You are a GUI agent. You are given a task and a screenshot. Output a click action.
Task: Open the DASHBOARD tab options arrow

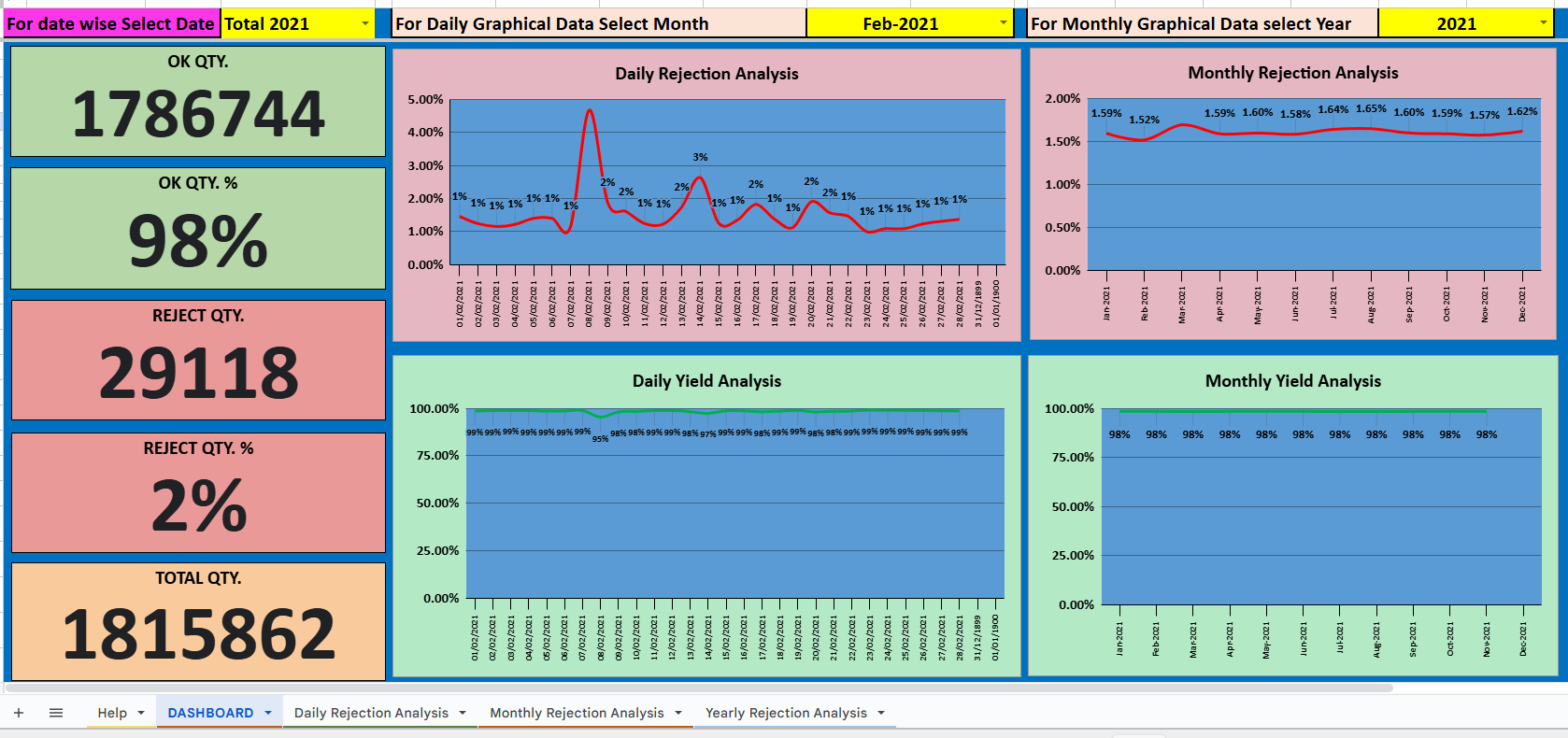pyautogui.click(x=268, y=713)
